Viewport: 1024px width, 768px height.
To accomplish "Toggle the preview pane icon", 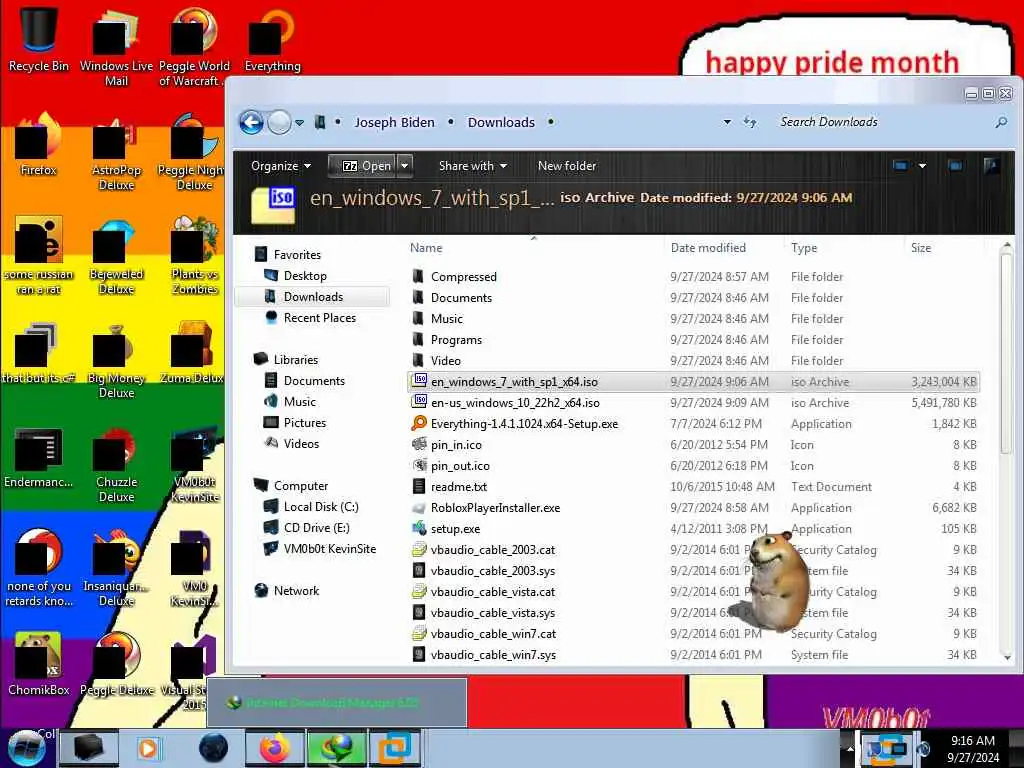I will 955,166.
